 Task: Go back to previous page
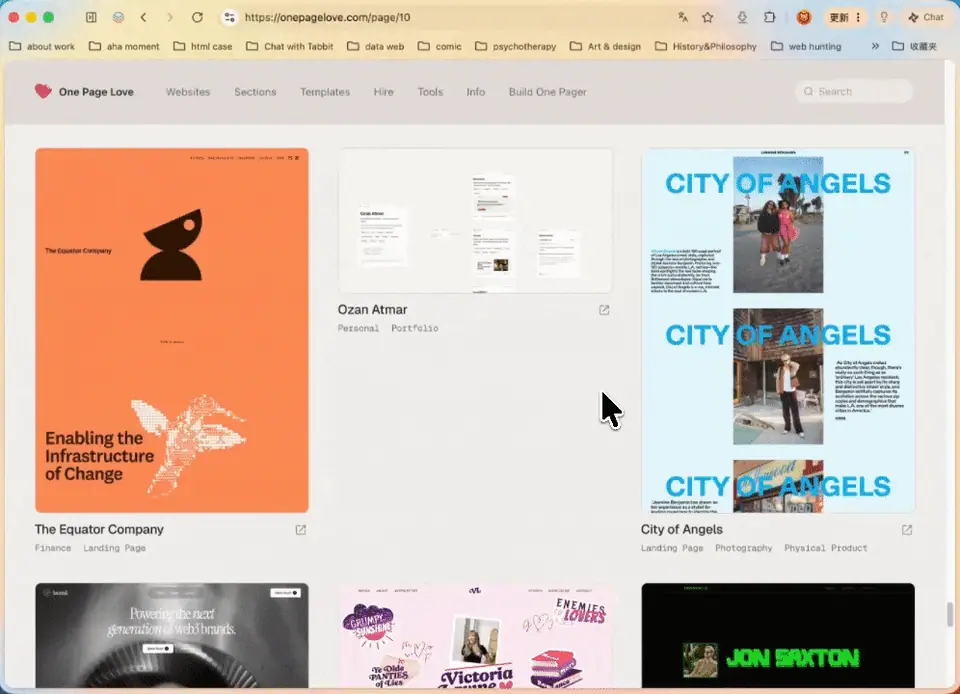[144, 17]
